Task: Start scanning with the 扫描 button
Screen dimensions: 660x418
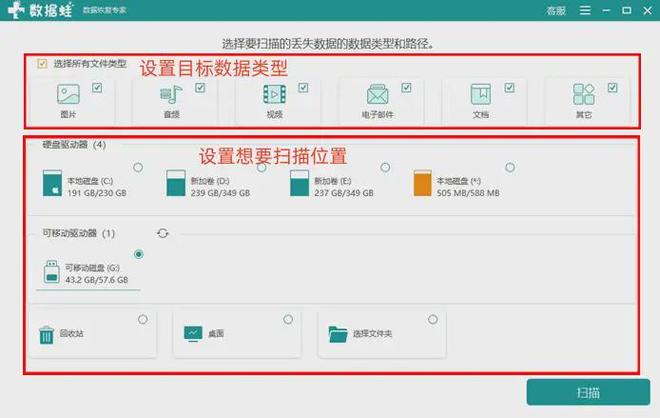Action: 588,392
